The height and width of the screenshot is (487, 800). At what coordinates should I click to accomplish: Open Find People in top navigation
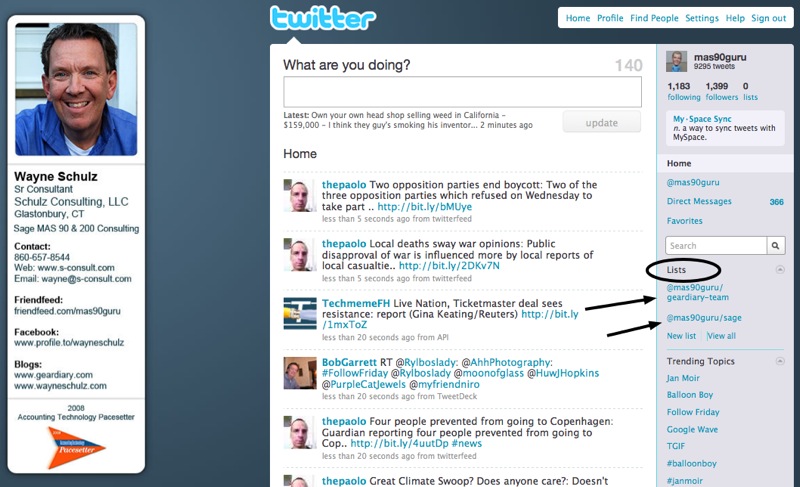click(x=654, y=18)
